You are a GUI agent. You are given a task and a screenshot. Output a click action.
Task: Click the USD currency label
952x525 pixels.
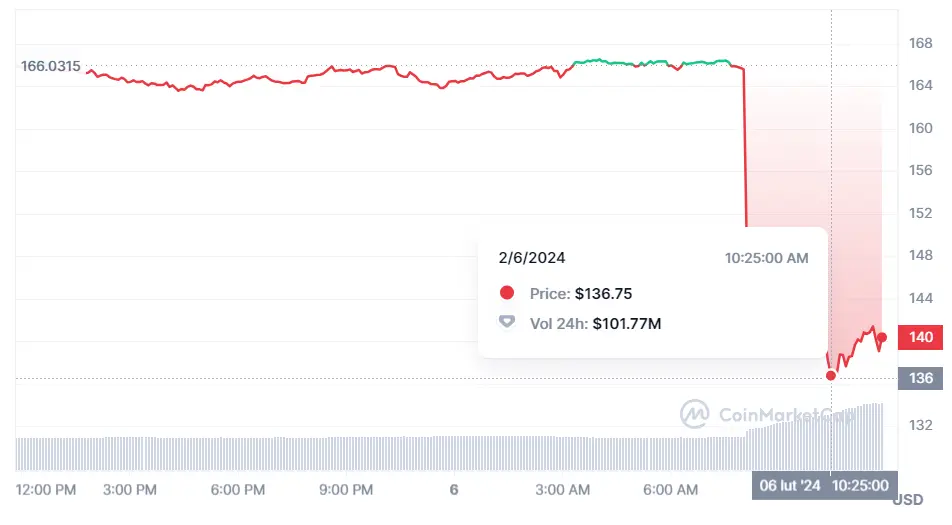[907, 500]
